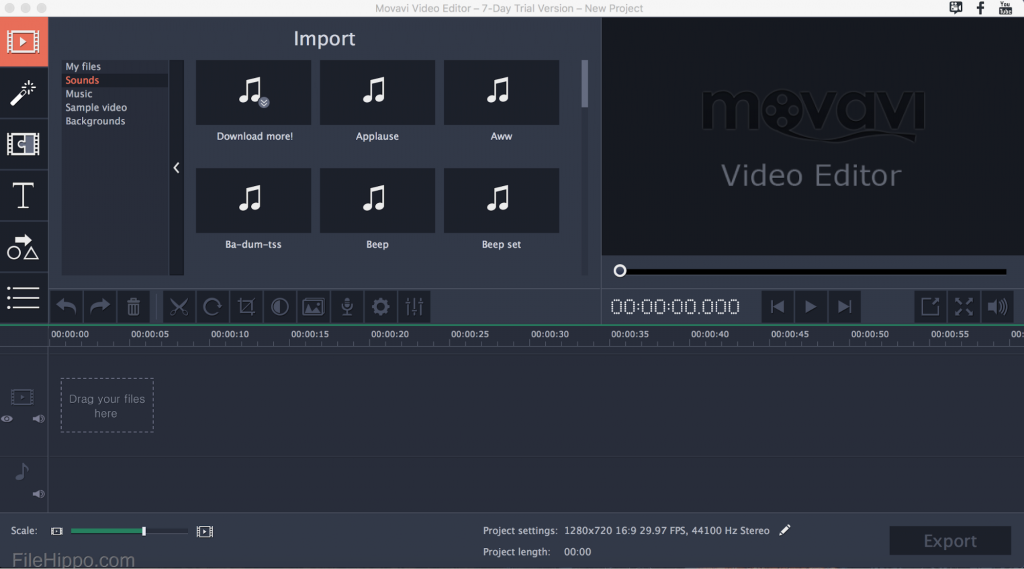Click the Project length value 00:00

pyautogui.click(x=577, y=552)
